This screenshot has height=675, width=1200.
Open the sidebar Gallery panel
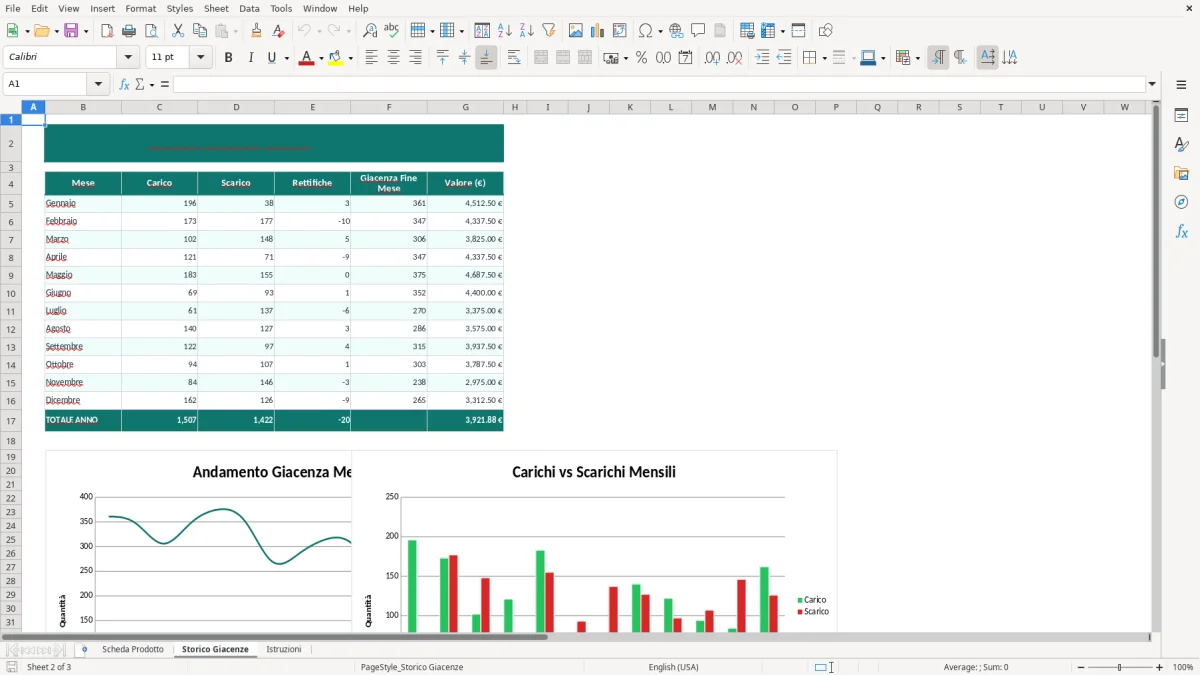[1181, 174]
